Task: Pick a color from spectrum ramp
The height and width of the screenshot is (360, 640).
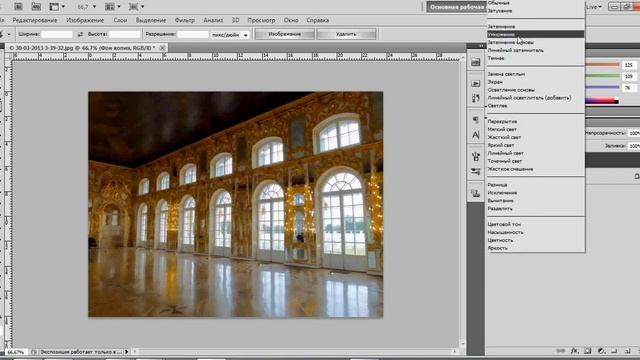Action: click(602, 100)
